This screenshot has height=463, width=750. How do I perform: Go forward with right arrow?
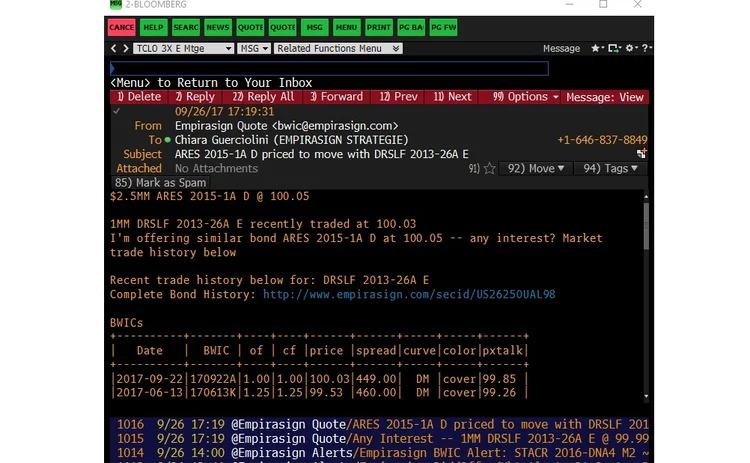pos(125,48)
